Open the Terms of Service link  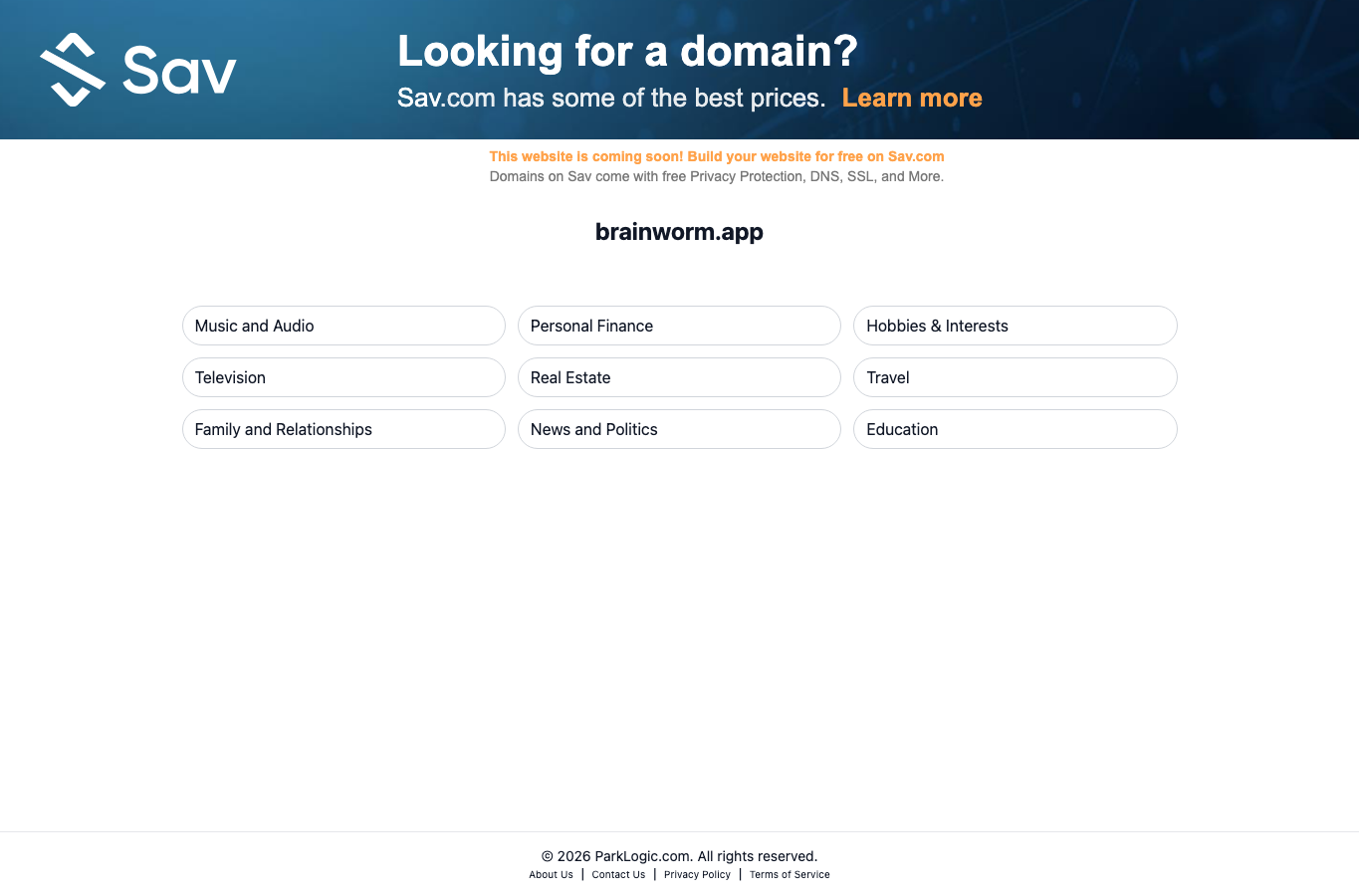click(790, 875)
